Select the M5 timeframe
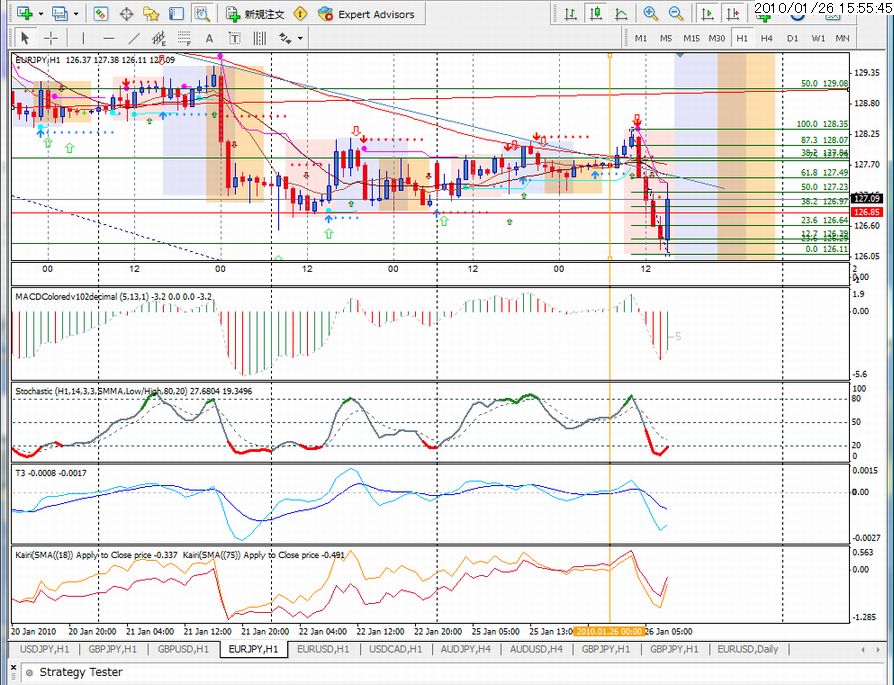The height and width of the screenshot is (685, 894). [666, 38]
